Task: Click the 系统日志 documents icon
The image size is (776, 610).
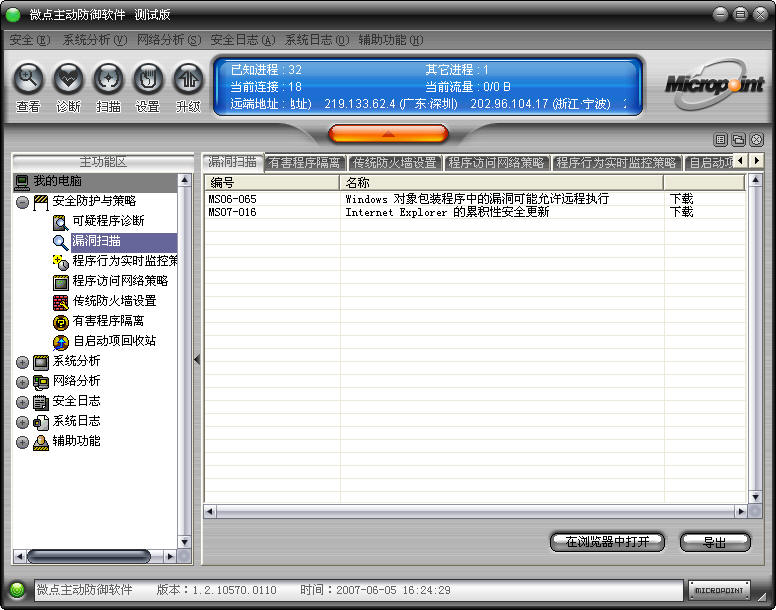Action: click(41, 422)
